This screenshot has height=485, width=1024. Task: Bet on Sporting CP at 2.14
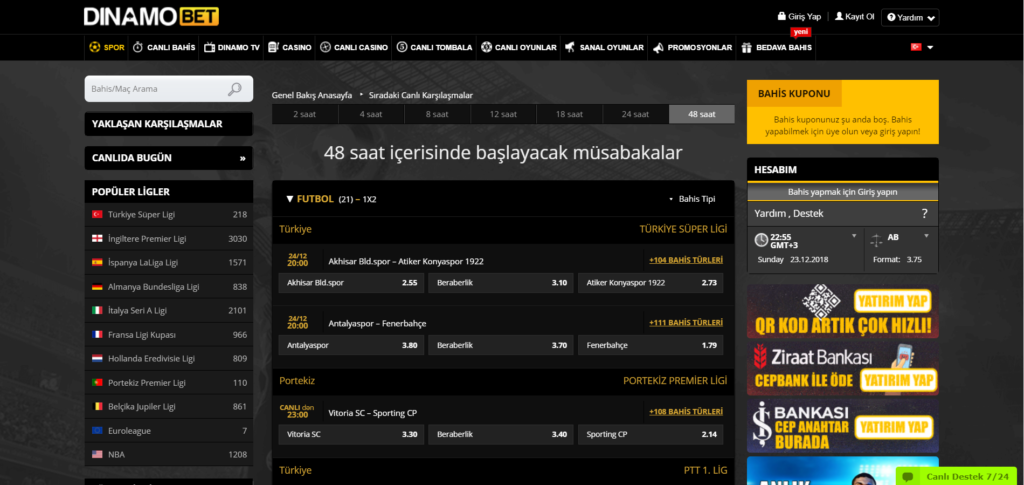tap(650, 434)
